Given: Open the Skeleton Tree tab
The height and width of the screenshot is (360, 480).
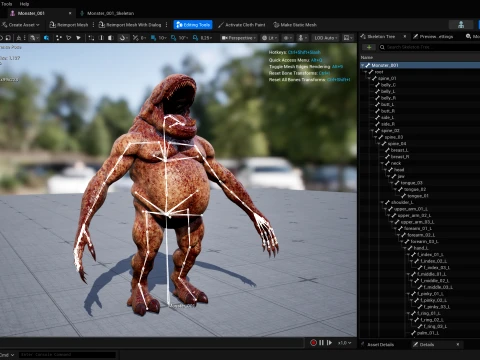Looking at the screenshot, I should [x=381, y=36].
